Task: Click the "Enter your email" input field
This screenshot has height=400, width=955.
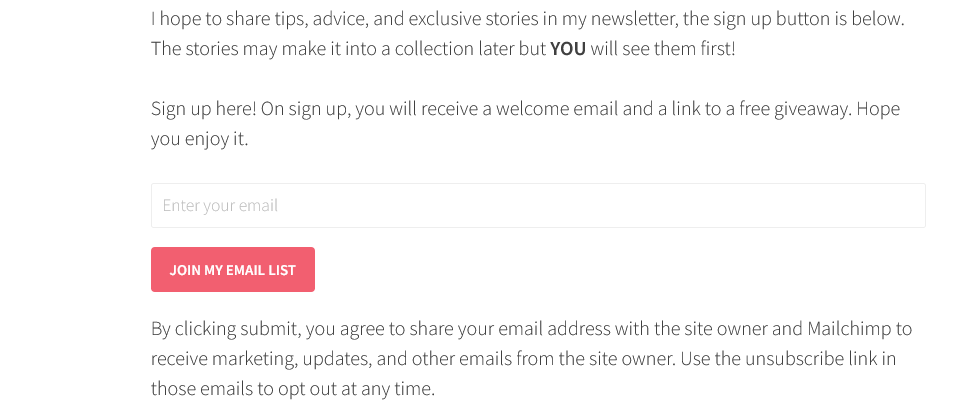Action: point(538,206)
